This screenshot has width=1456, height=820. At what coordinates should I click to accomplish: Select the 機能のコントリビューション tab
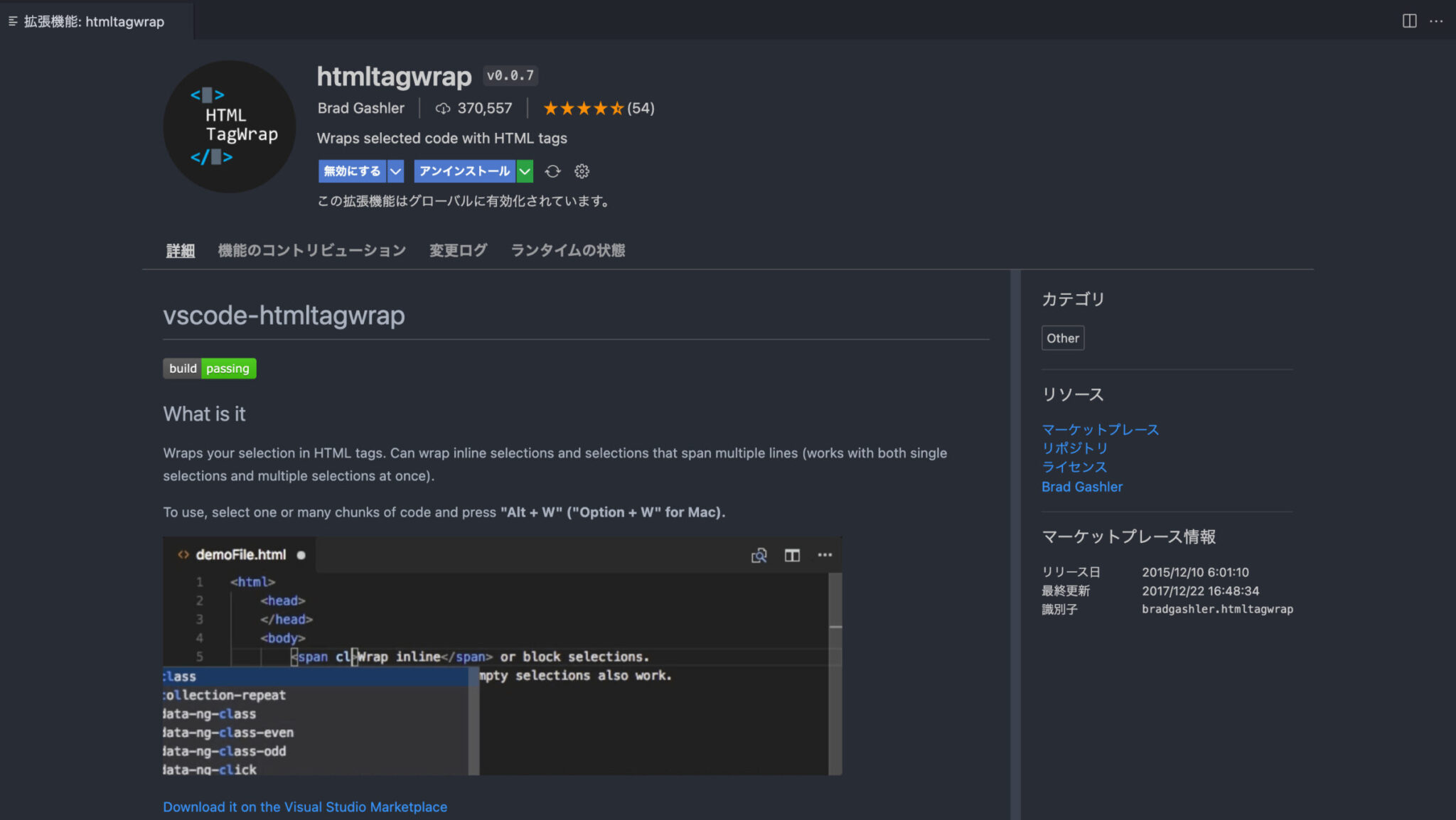(x=311, y=250)
